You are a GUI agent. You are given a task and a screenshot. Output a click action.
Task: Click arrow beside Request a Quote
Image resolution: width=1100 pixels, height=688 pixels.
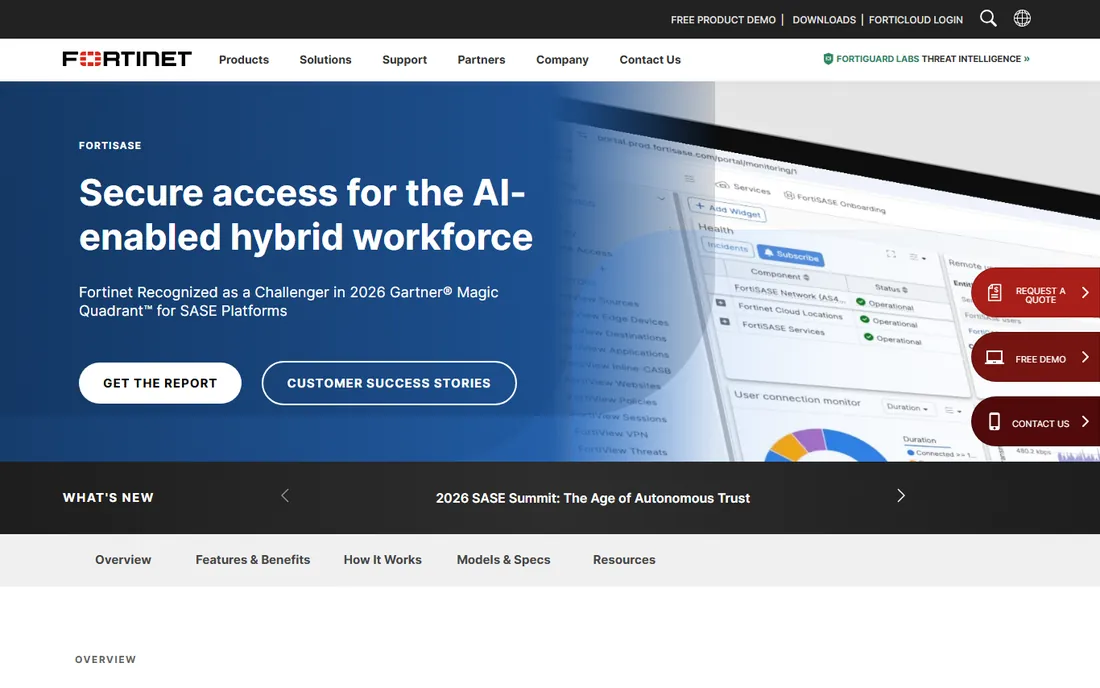[1085, 292]
